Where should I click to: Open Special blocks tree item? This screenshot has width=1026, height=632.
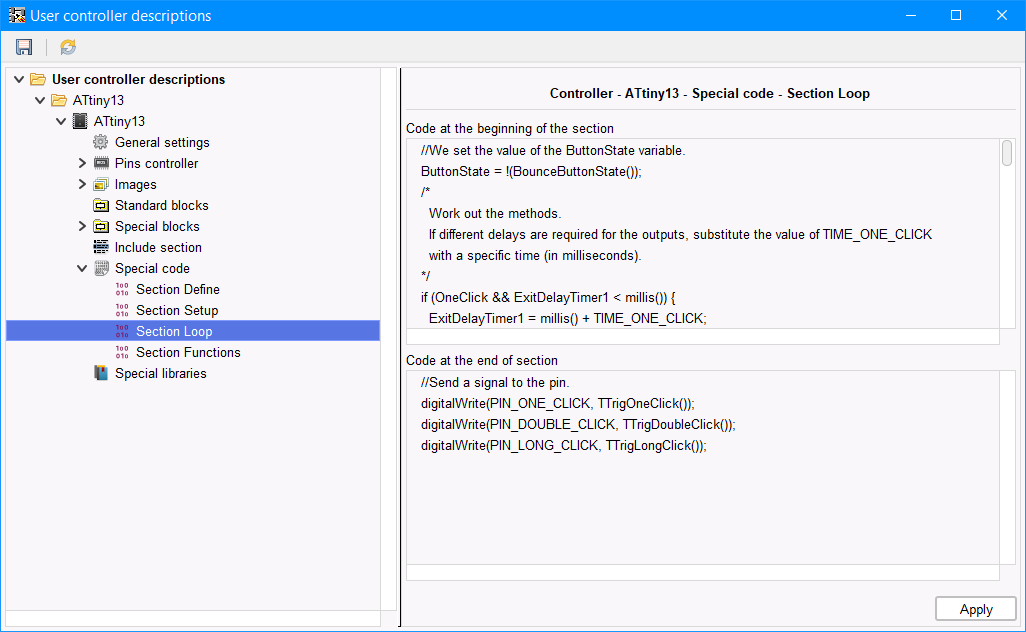(x=157, y=226)
